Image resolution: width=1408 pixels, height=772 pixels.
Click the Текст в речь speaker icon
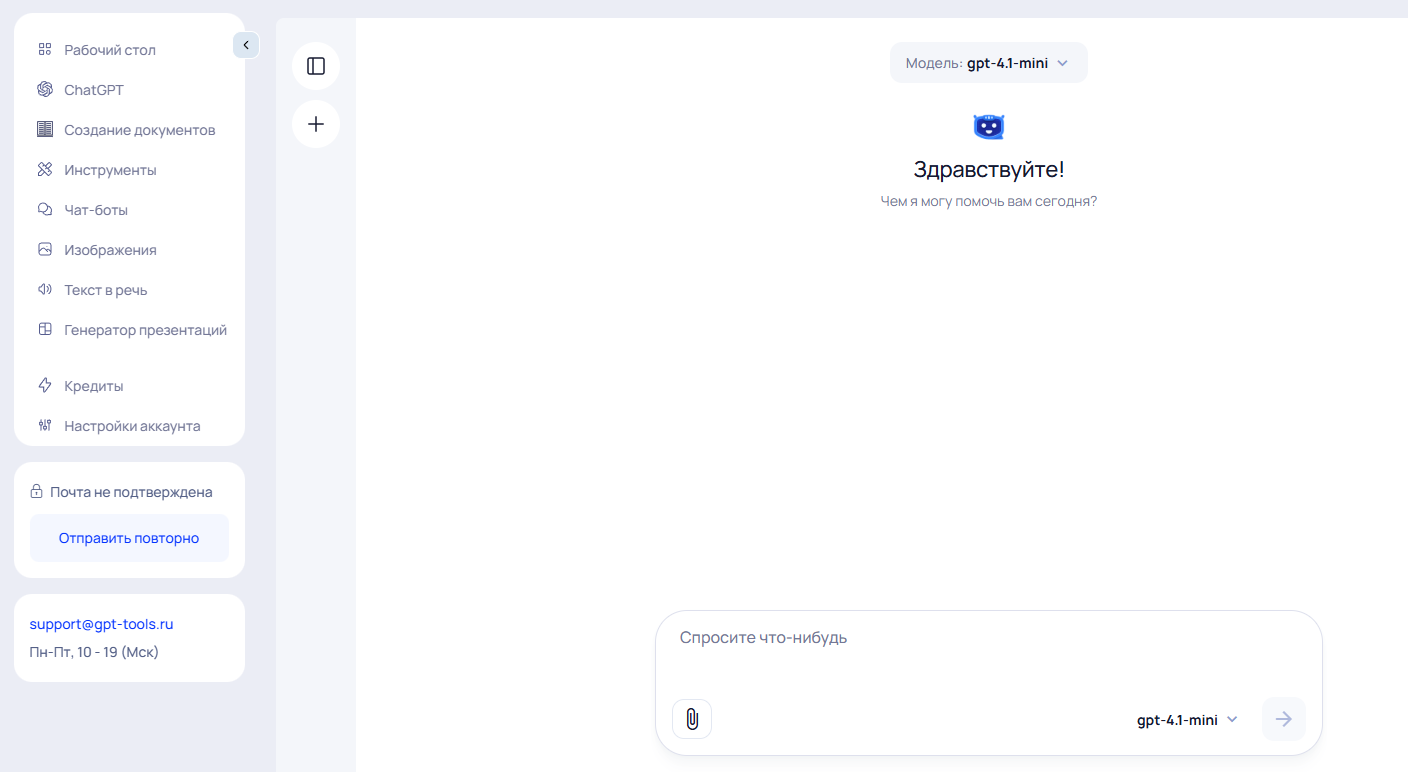coord(45,290)
